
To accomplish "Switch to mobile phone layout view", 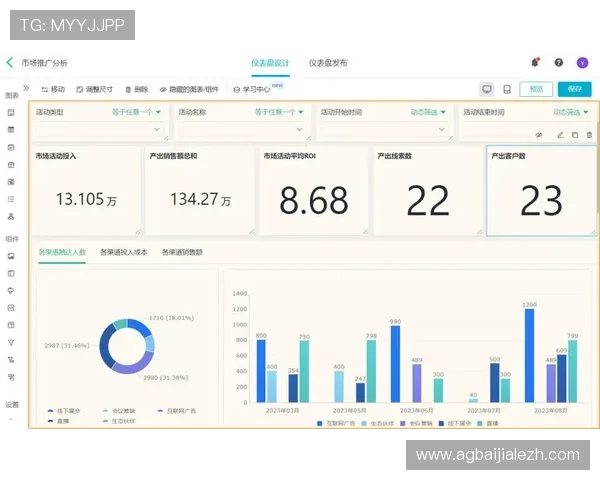I will point(507,89).
